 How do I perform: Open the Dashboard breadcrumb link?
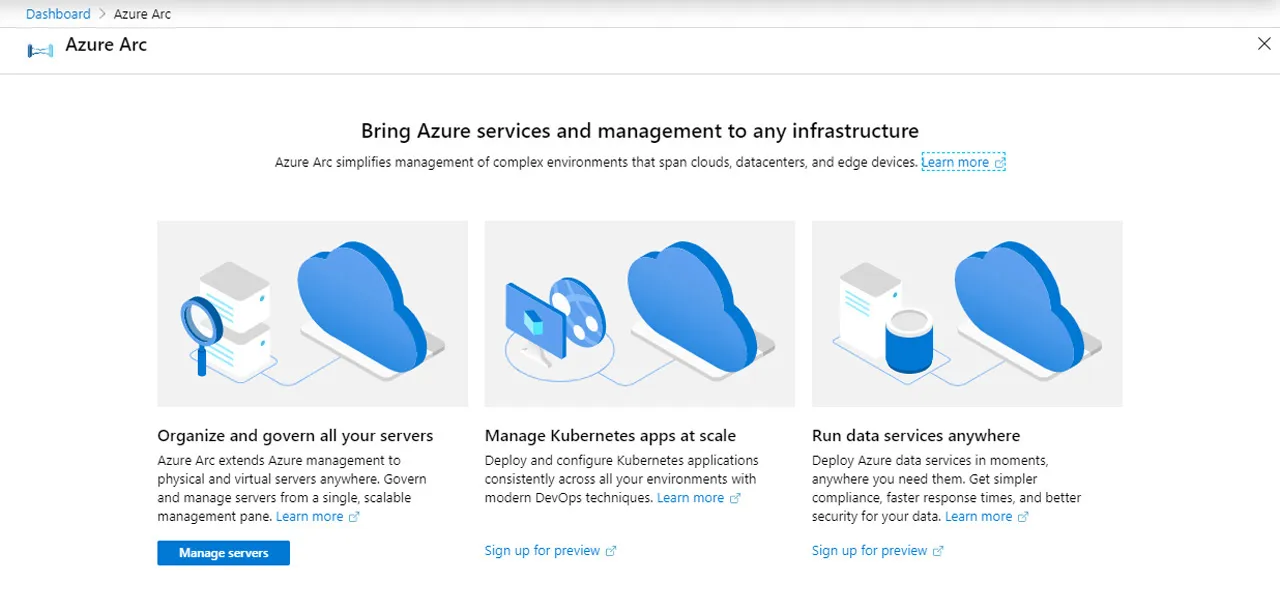click(57, 13)
